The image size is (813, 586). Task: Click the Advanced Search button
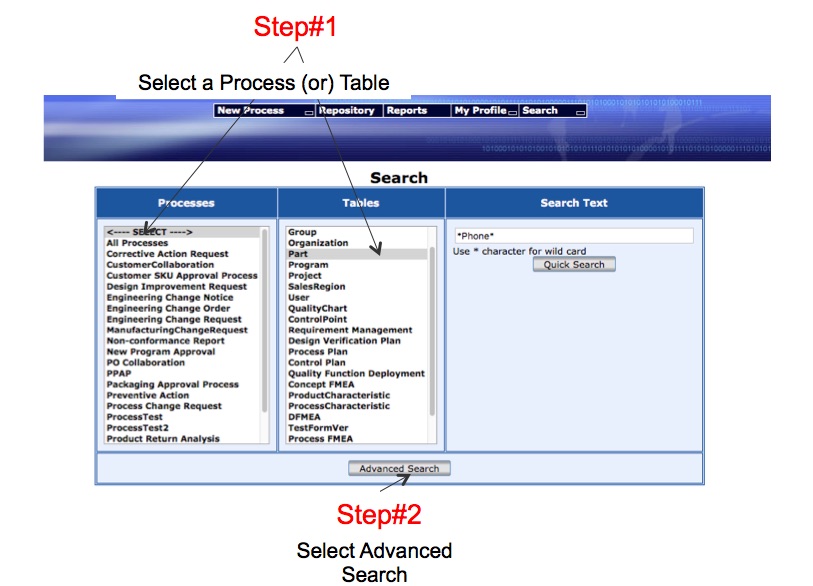point(399,467)
